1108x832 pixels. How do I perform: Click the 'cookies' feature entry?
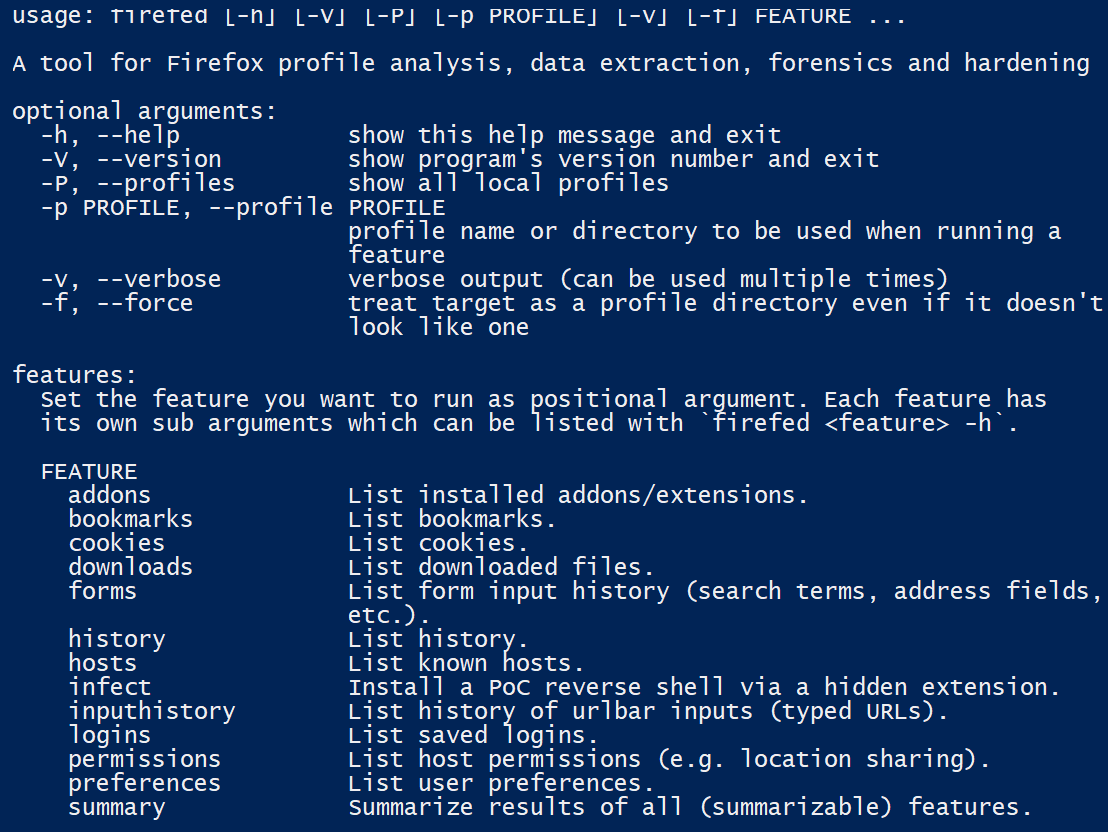pos(116,543)
